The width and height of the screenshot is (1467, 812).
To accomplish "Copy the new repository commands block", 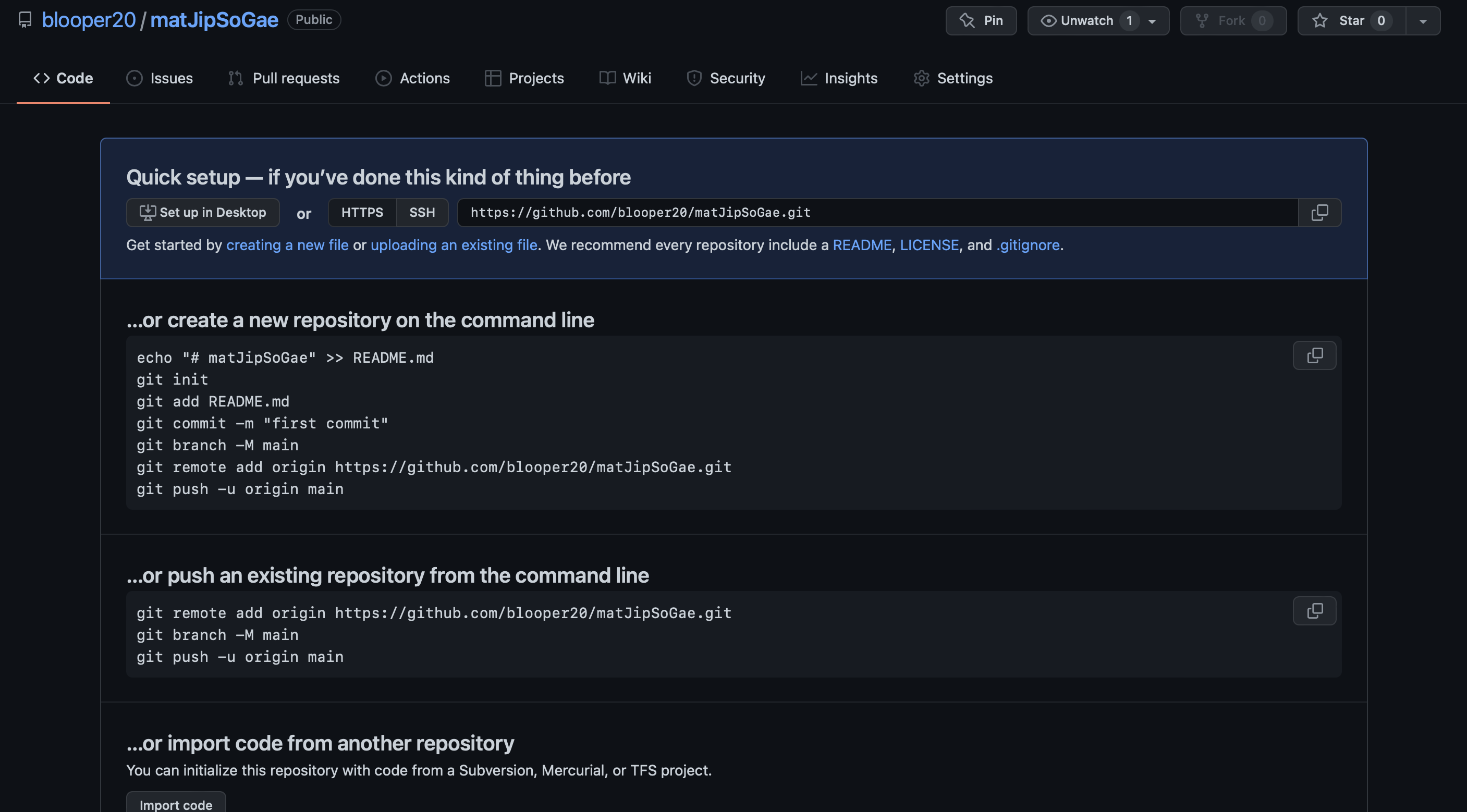I will click(1314, 356).
